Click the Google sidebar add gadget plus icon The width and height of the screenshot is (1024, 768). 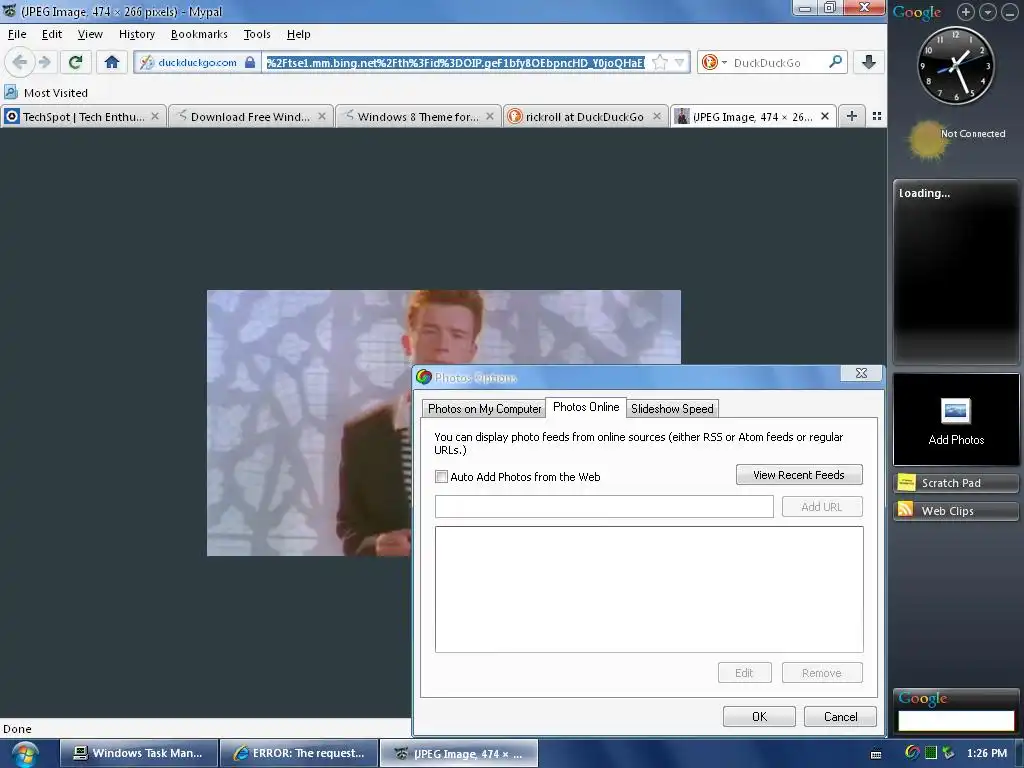pyautogui.click(x=966, y=12)
